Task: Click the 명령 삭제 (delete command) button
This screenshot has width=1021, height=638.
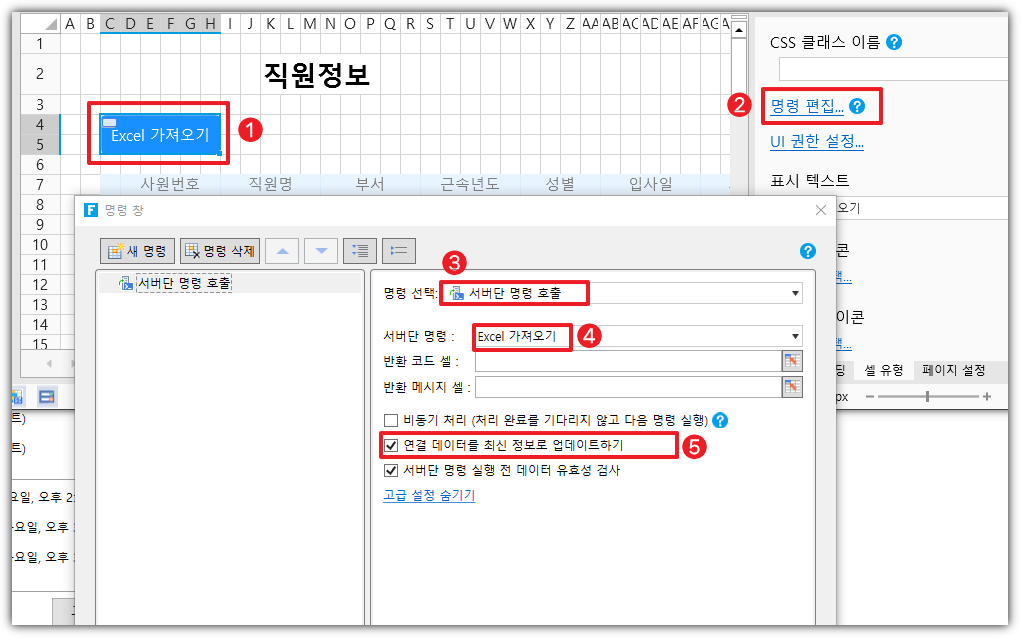Action: pyautogui.click(x=219, y=251)
